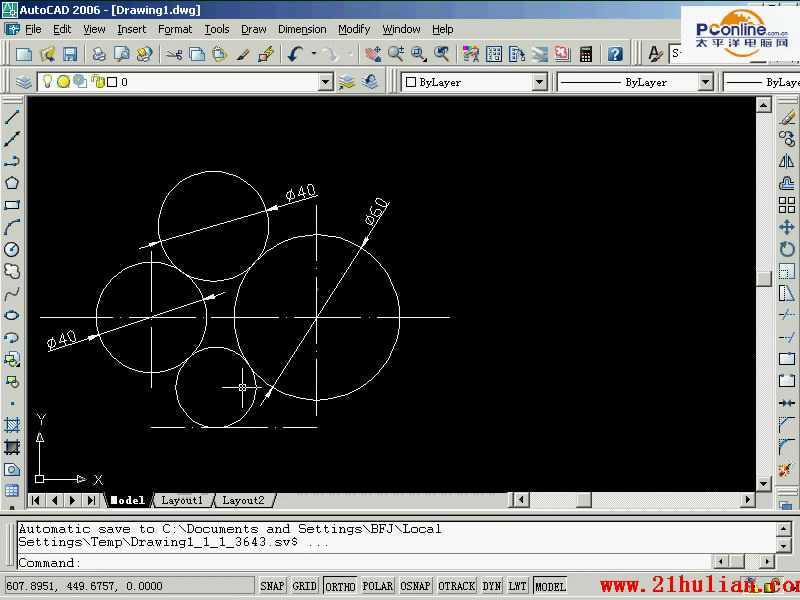Click drawing area vertical scroll up arrow
This screenshot has height=600, width=800.
pos(763,105)
